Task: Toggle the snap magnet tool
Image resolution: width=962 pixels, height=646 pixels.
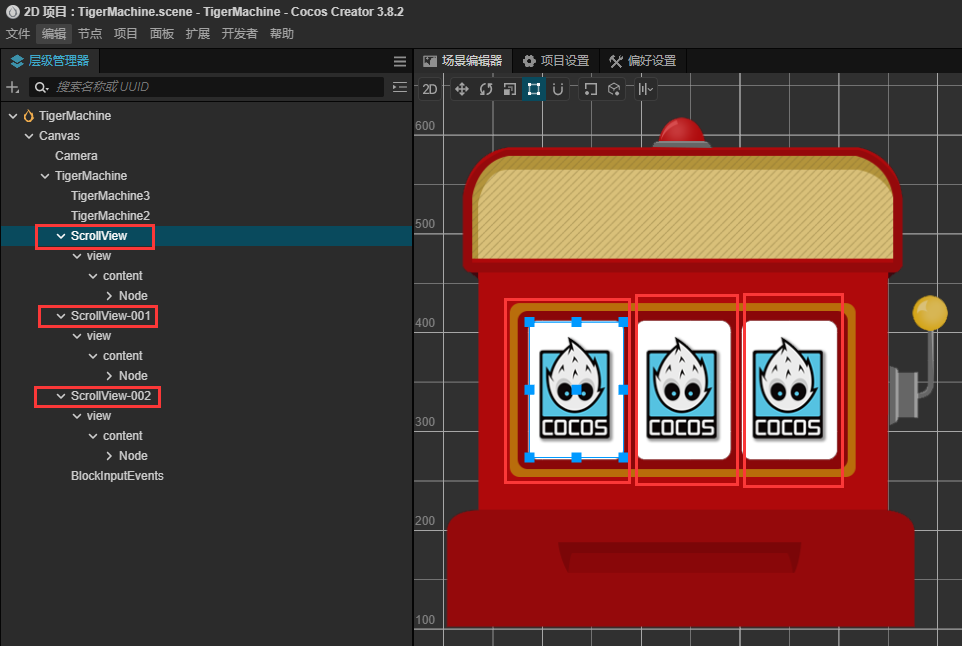Action: [558, 90]
